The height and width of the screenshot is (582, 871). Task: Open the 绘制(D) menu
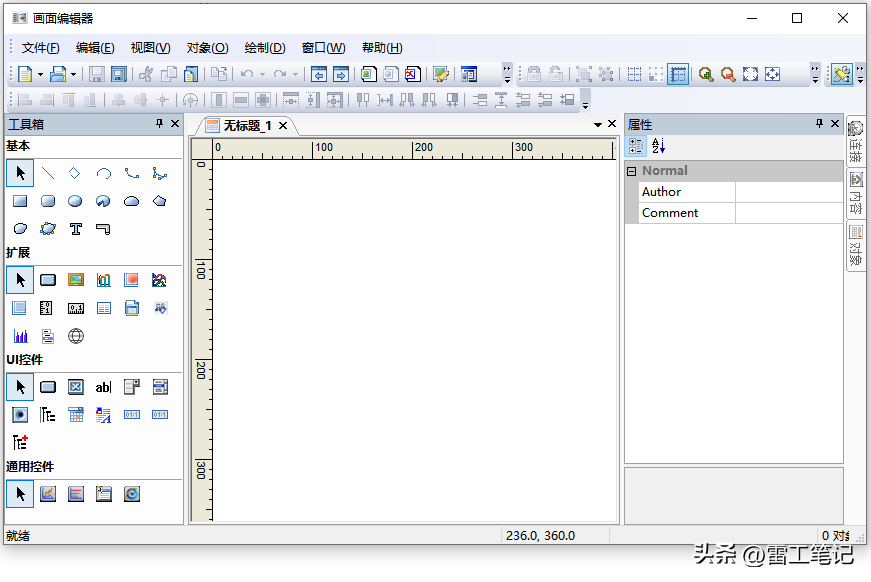pos(265,48)
